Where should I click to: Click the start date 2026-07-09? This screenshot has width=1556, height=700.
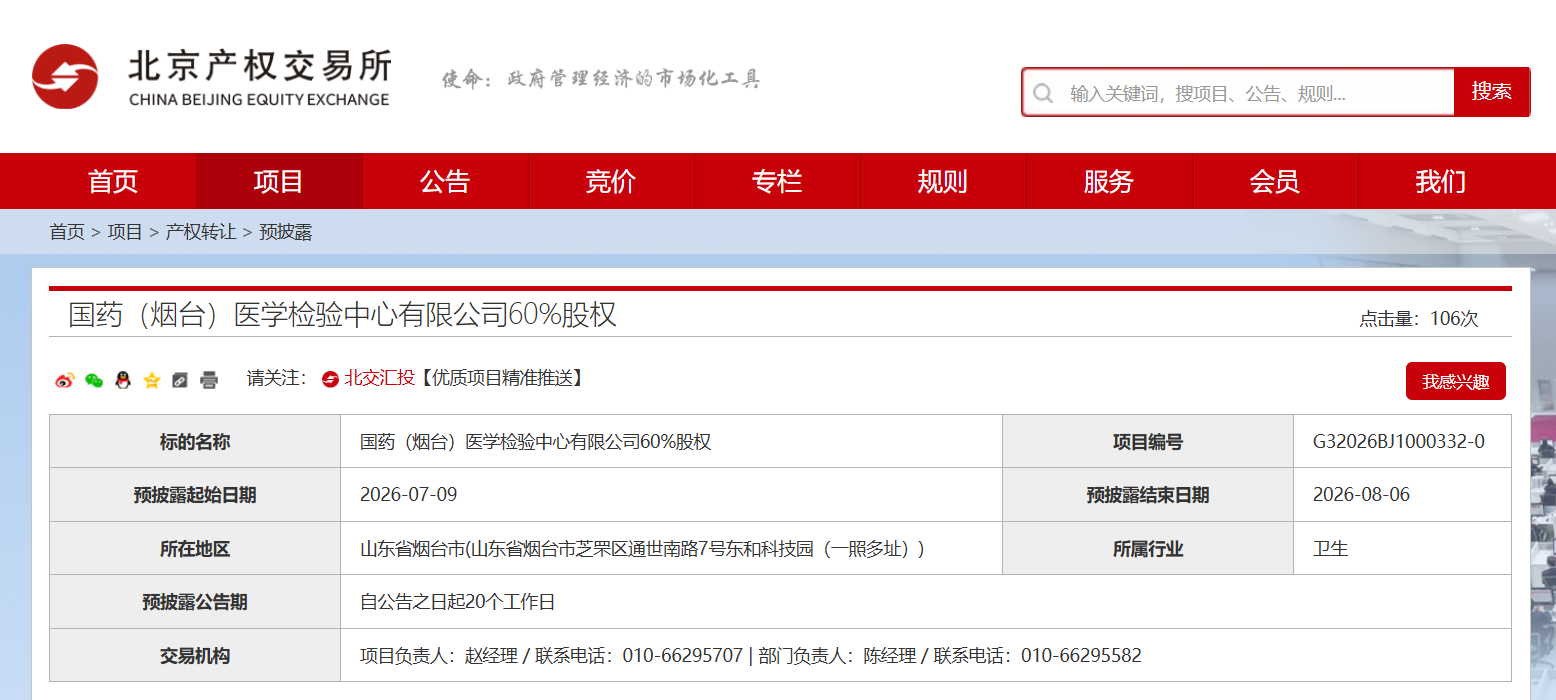pyautogui.click(x=408, y=495)
